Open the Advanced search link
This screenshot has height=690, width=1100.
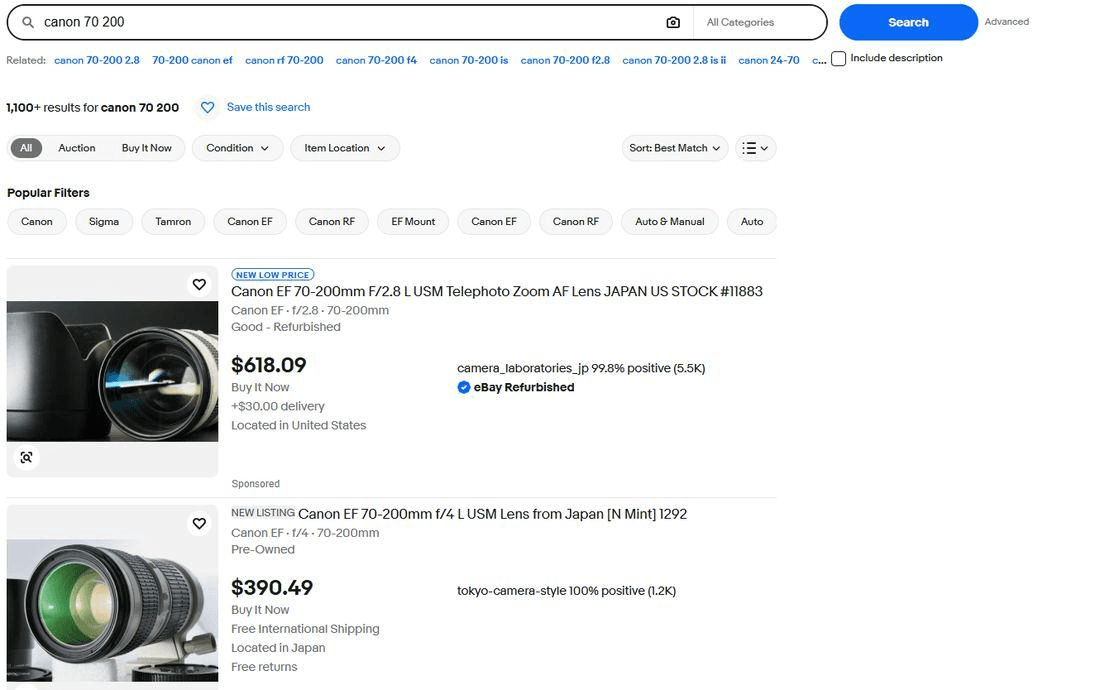click(x=1007, y=22)
